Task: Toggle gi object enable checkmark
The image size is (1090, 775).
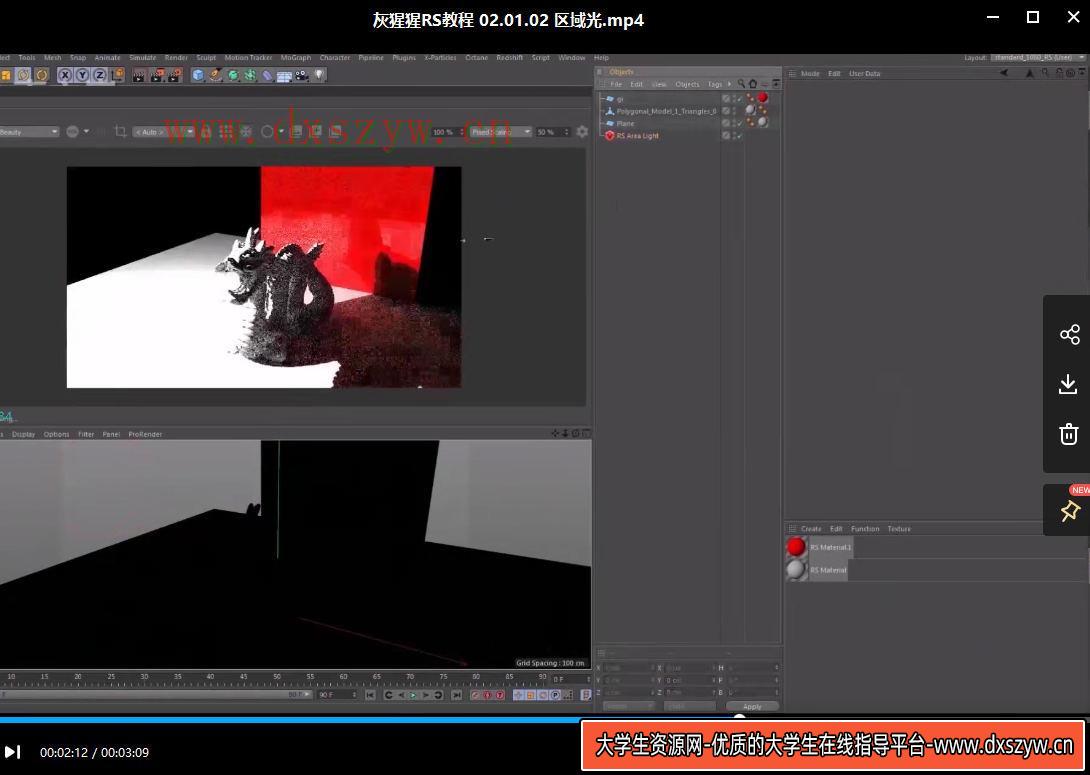Action: pyautogui.click(x=739, y=99)
